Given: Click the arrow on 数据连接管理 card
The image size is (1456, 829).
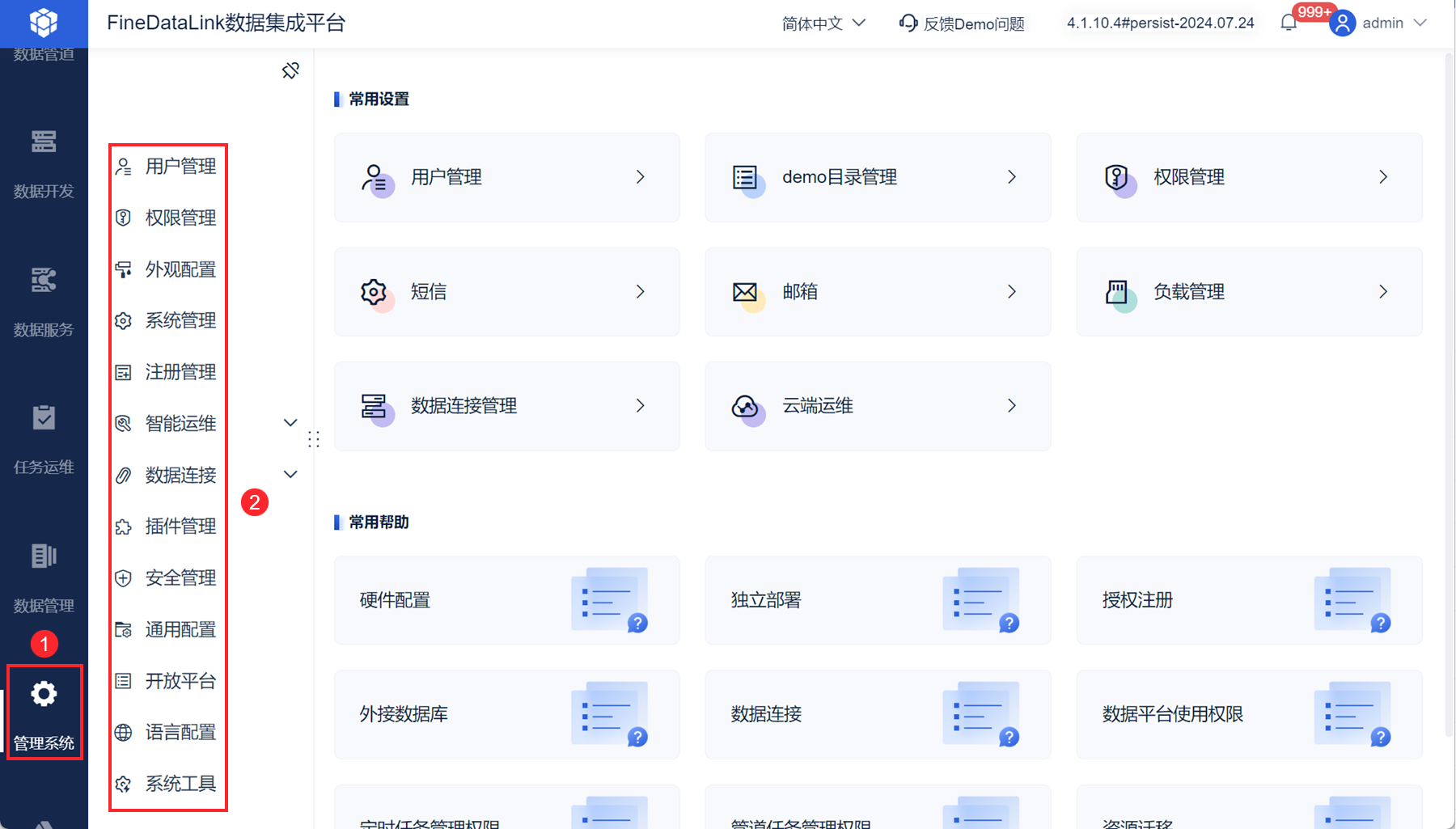Looking at the screenshot, I should pyautogui.click(x=641, y=406).
